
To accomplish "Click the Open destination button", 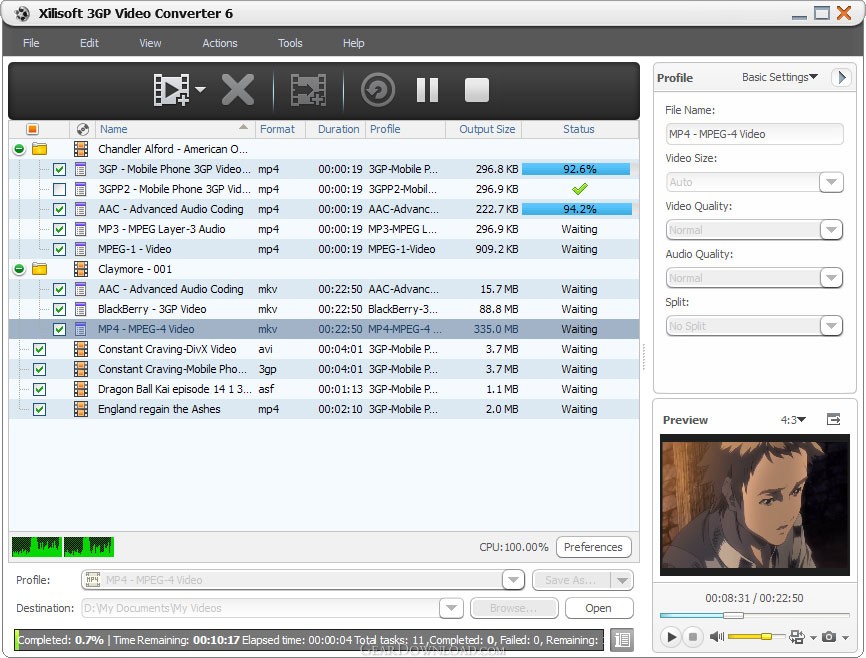I will pos(599,608).
